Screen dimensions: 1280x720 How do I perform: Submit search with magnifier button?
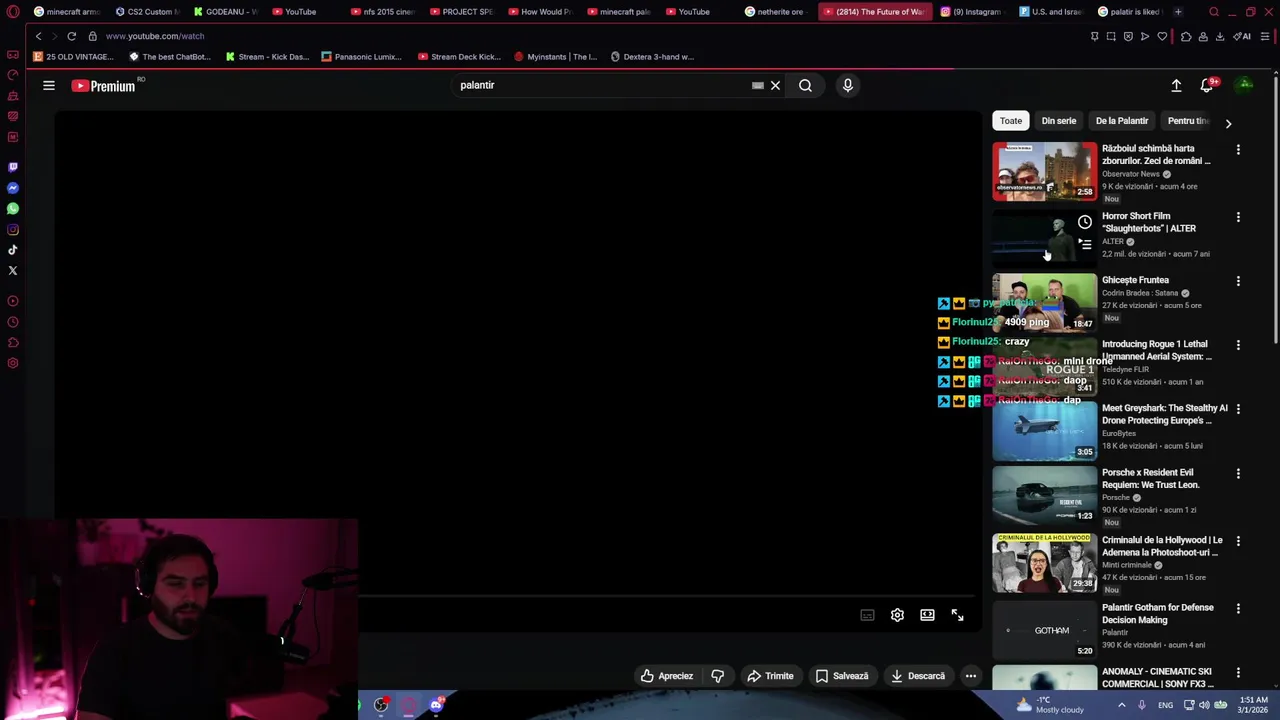tap(805, 86)
